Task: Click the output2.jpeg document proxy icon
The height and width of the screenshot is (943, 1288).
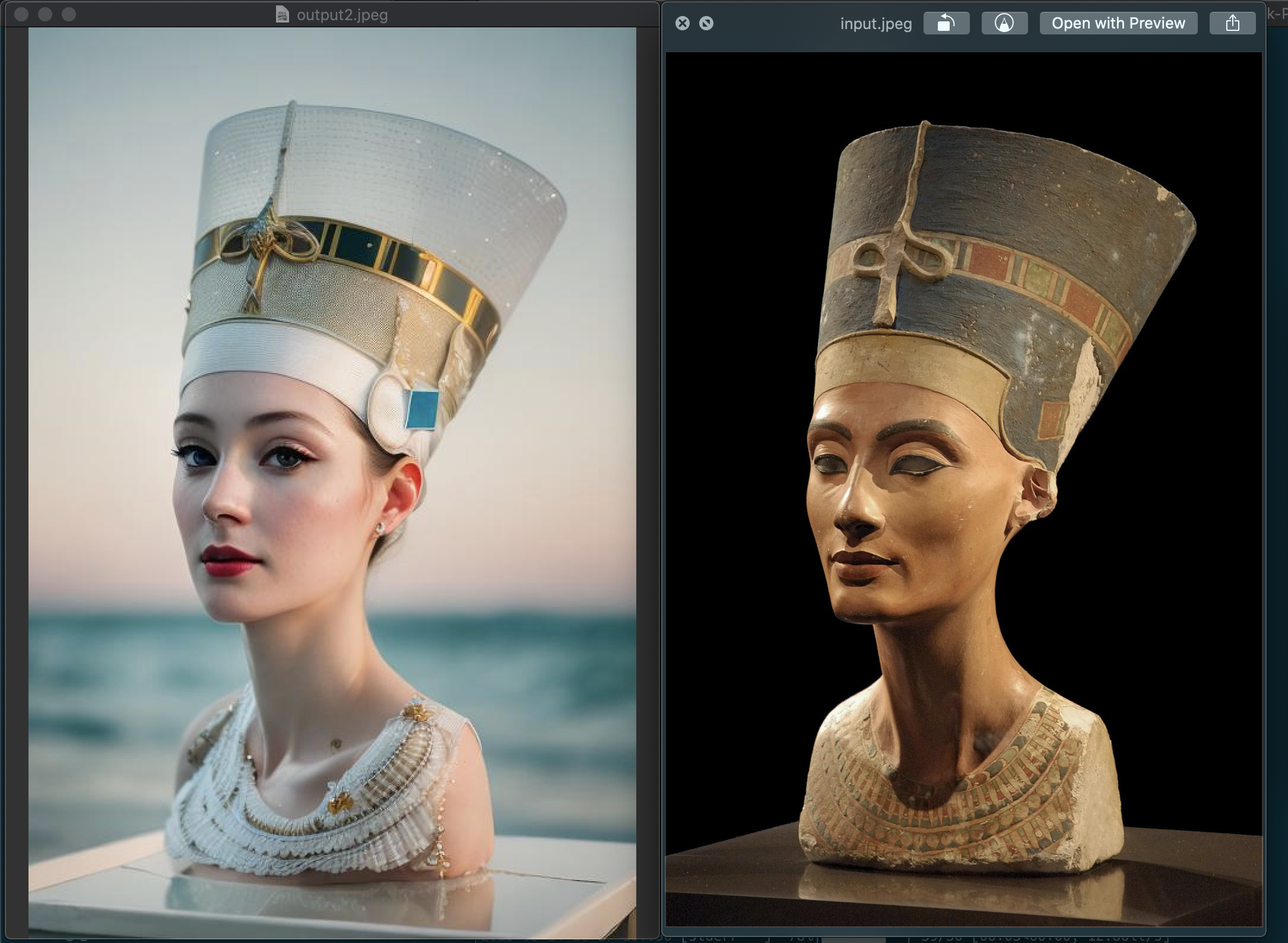Action: [283, 14]
